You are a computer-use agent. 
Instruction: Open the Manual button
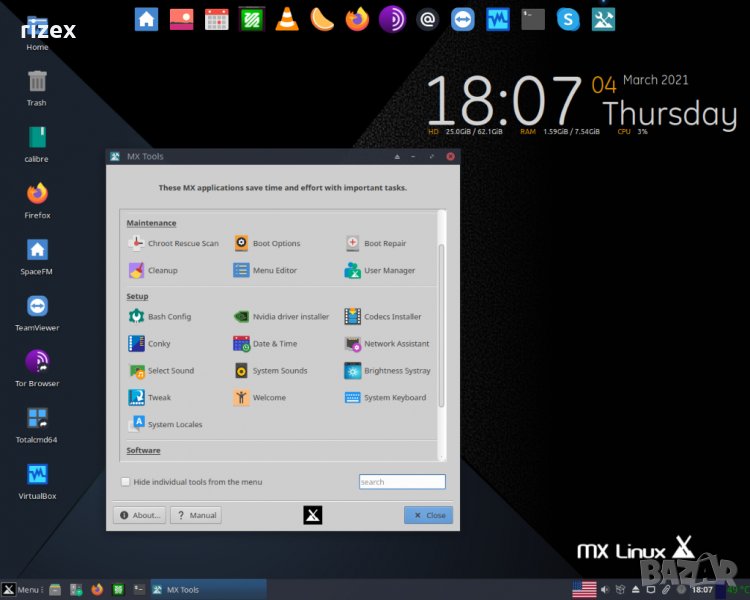195,515
